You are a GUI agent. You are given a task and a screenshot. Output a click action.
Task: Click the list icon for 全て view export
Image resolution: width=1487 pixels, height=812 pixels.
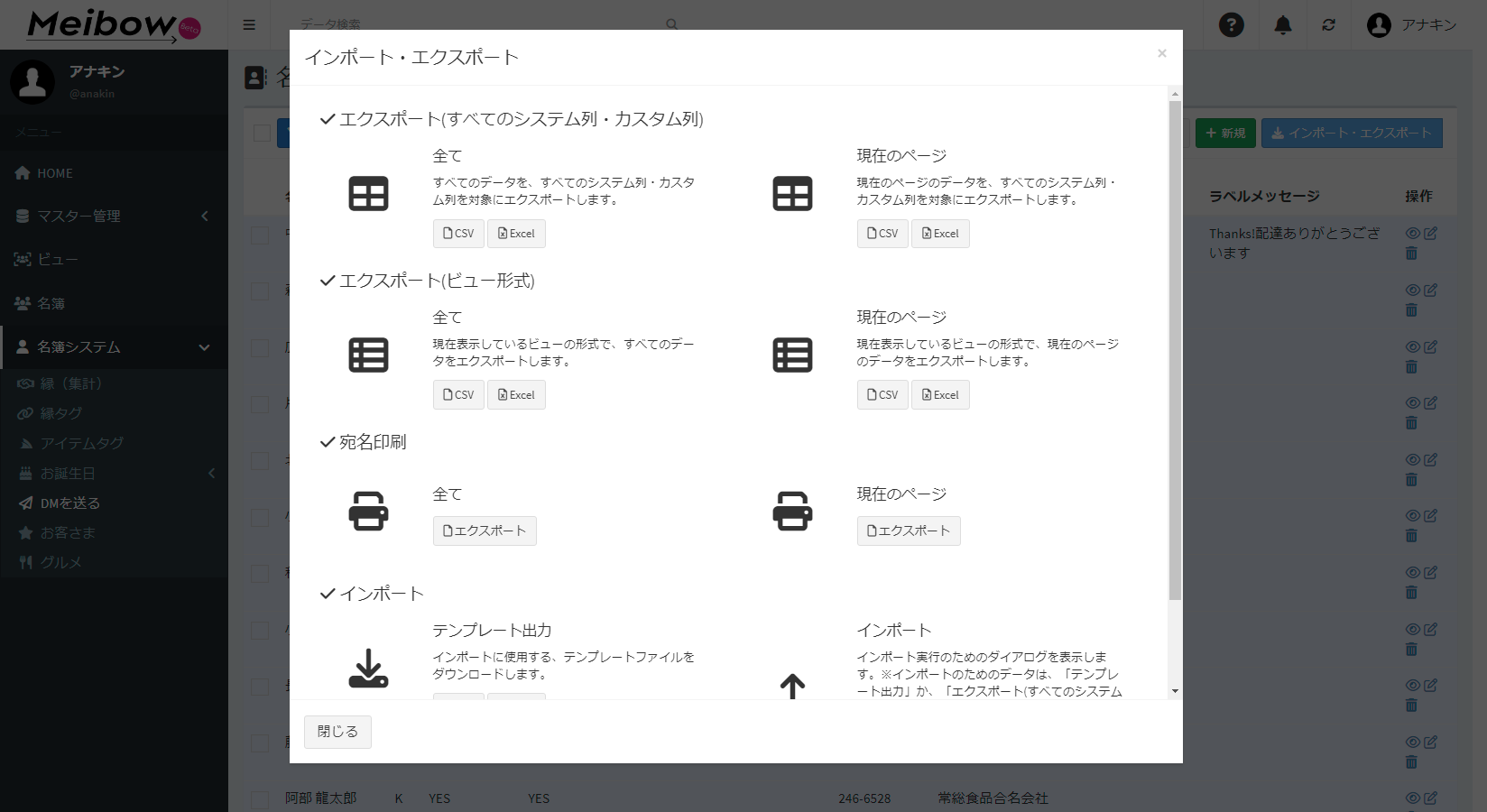(x=368, y=355)
